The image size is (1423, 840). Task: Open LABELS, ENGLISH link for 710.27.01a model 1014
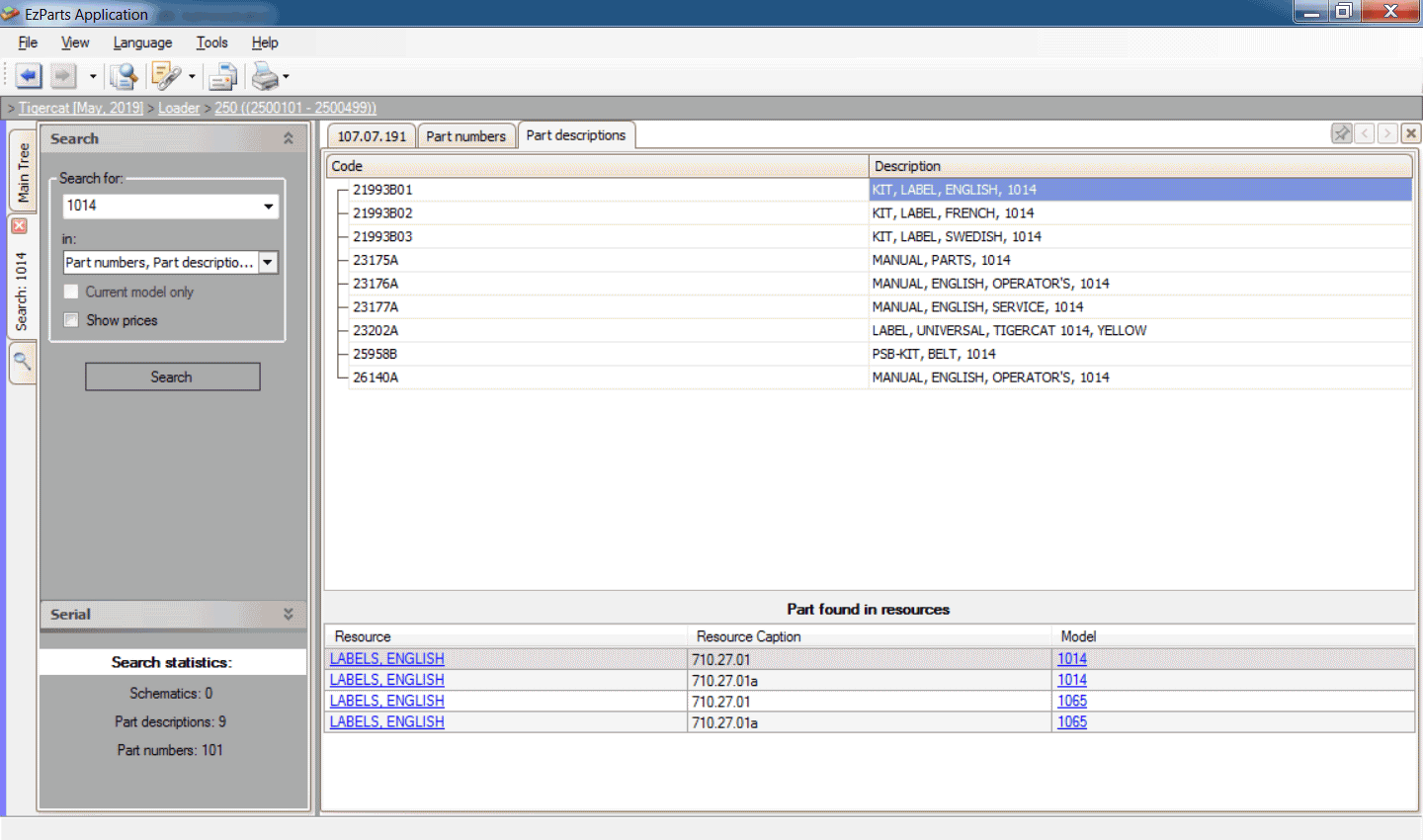pos(387,680)
